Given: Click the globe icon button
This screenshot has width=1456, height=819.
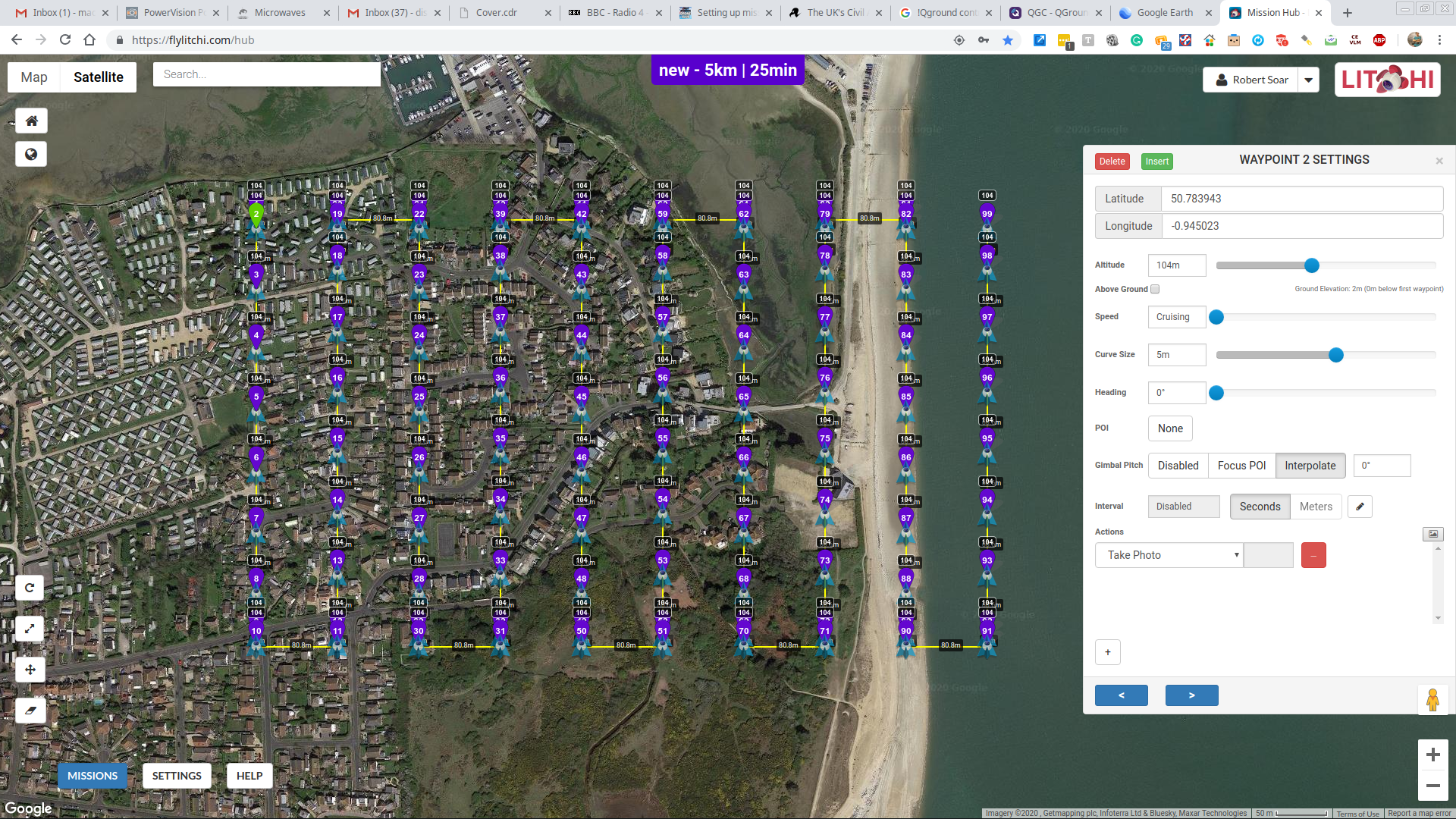Looking at the screenshot, I should [x=31, y=154].
